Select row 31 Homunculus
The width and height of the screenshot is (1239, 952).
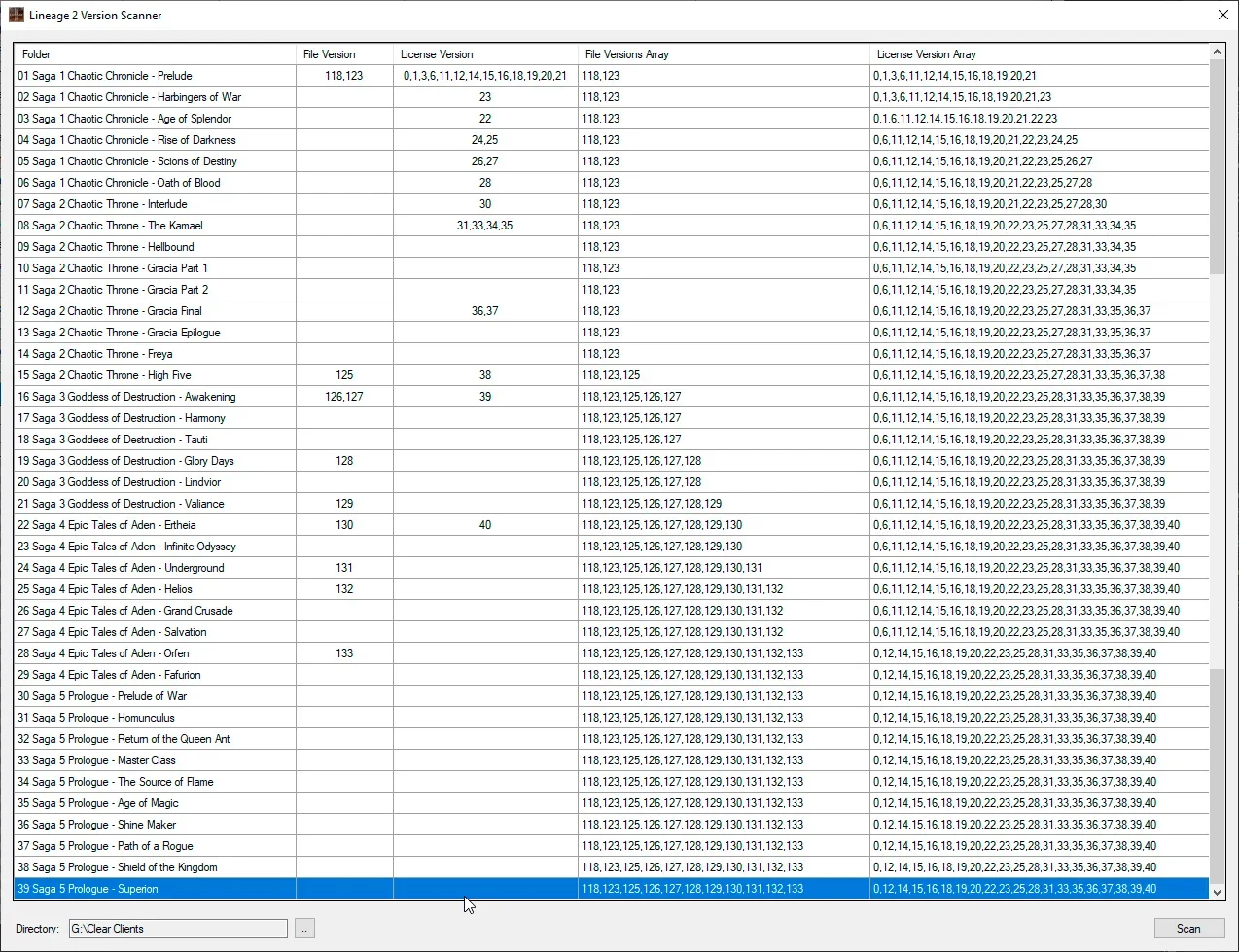click(611, 718)
